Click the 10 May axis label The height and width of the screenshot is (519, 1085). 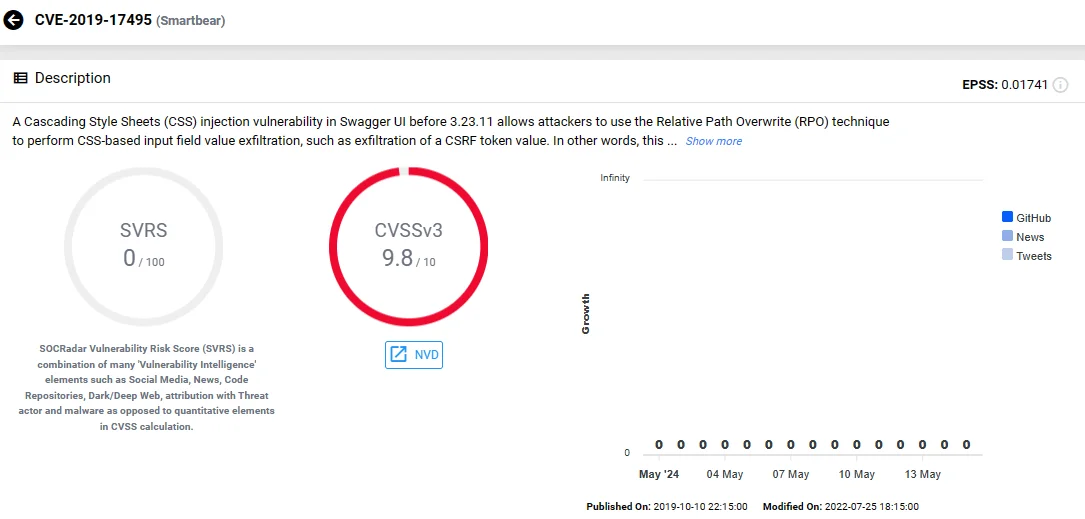pyautogui.click(x=857, y=475)
